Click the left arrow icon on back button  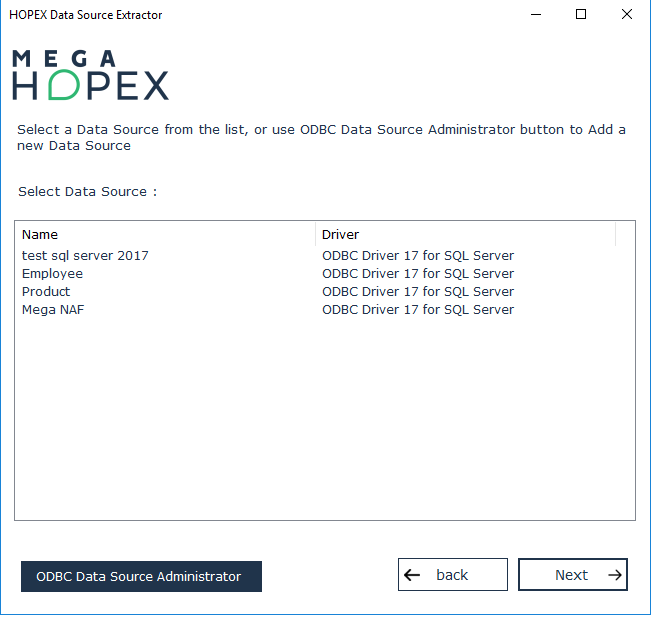[x=412, y=575]
